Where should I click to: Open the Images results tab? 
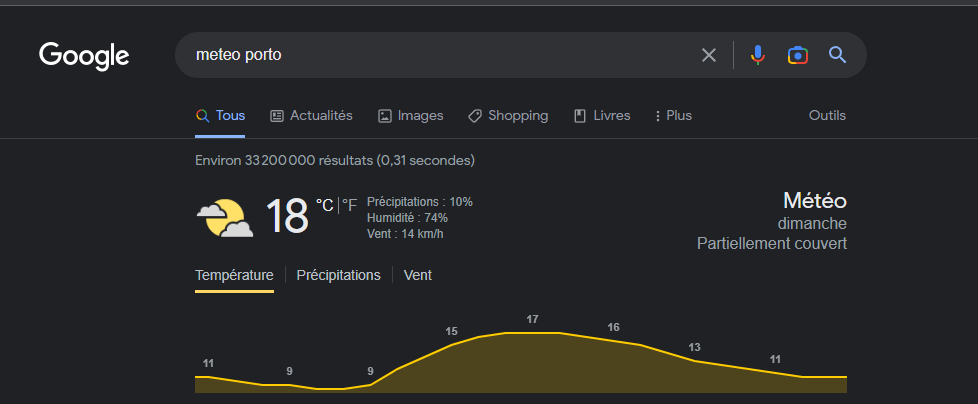[x=410, y=116]
